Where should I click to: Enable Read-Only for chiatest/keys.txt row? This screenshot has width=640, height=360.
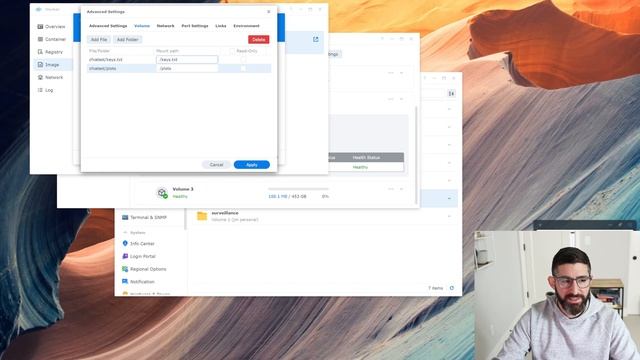click(243, 60)
